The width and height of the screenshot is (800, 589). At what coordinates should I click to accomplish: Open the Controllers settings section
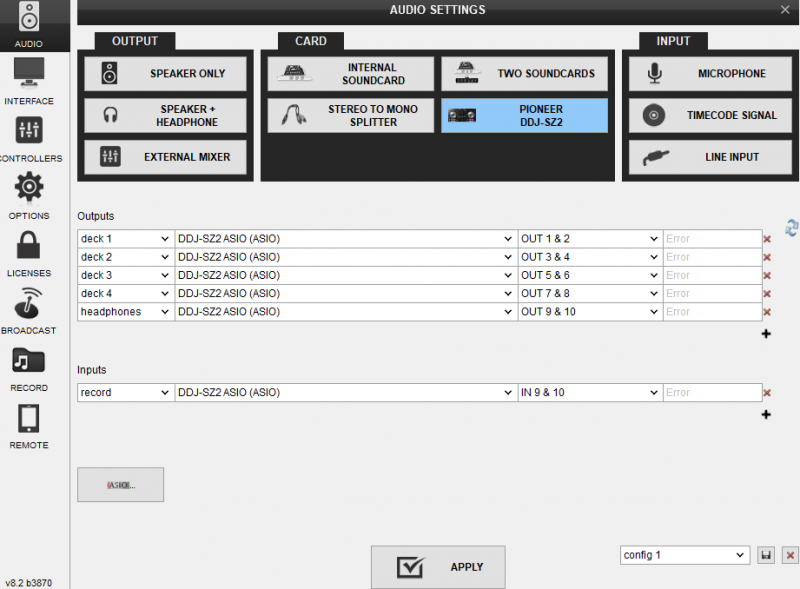pos(29,139)
